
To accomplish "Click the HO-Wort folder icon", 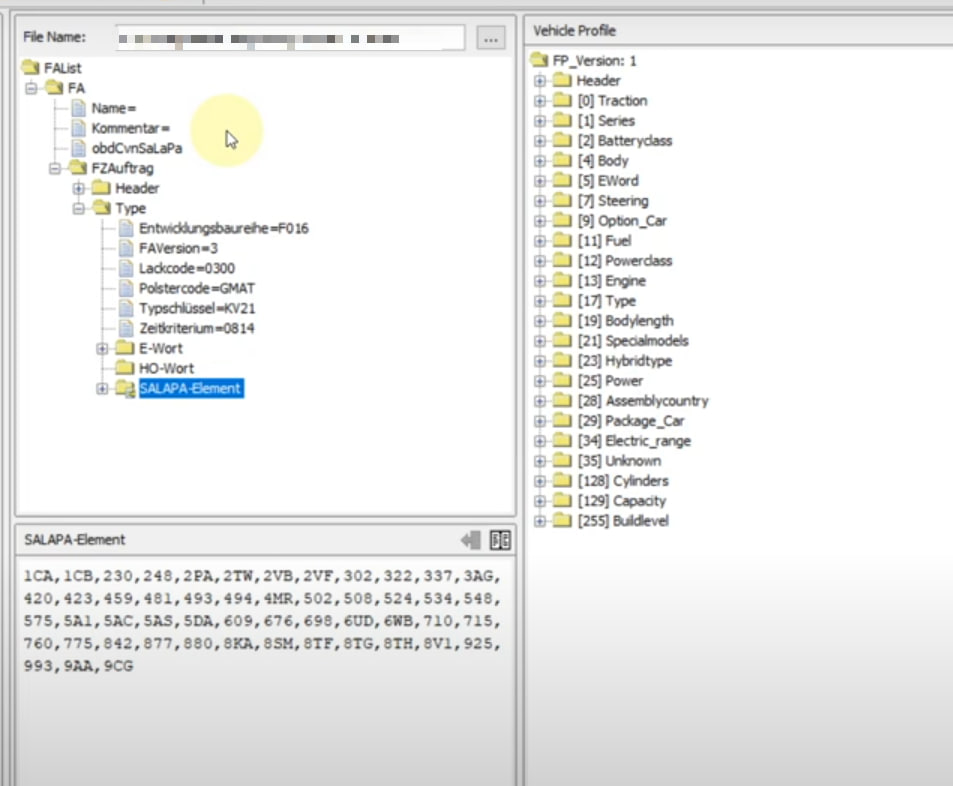I will (124, 368).
